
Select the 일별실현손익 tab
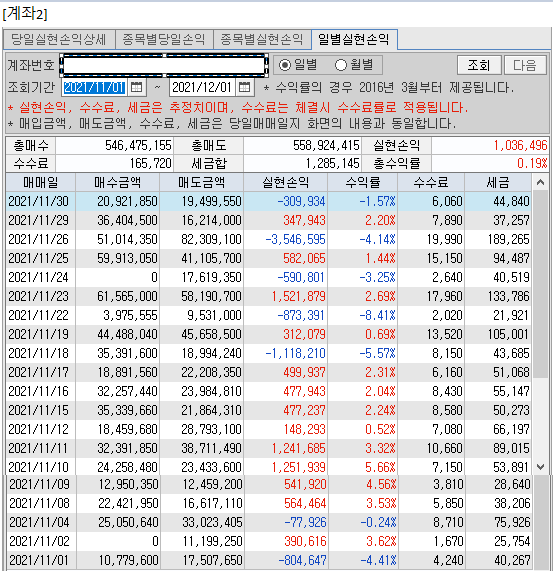pos(354,39)
